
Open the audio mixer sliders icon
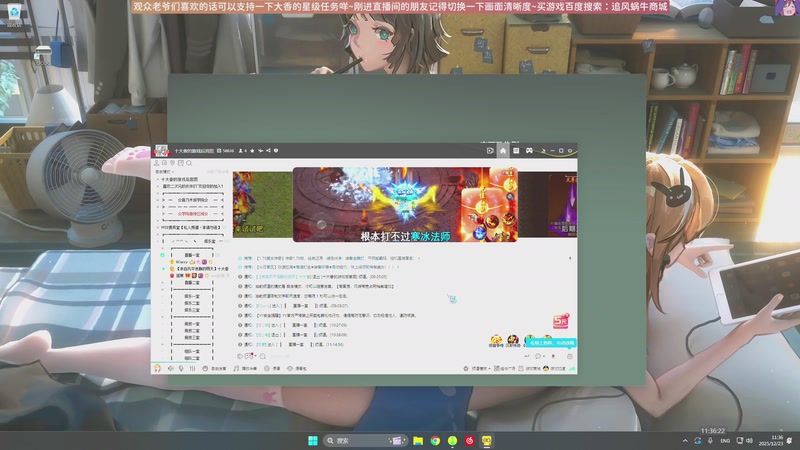[192, 368]
